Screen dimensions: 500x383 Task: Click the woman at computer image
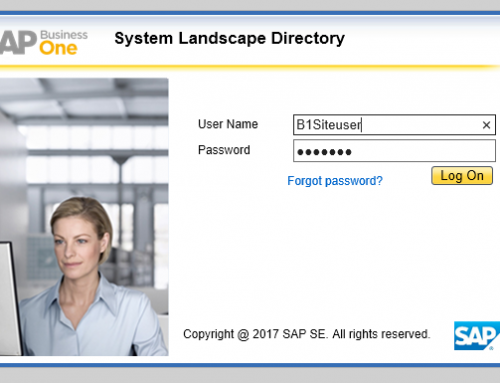pyautogui.click(x=84, y=217)
